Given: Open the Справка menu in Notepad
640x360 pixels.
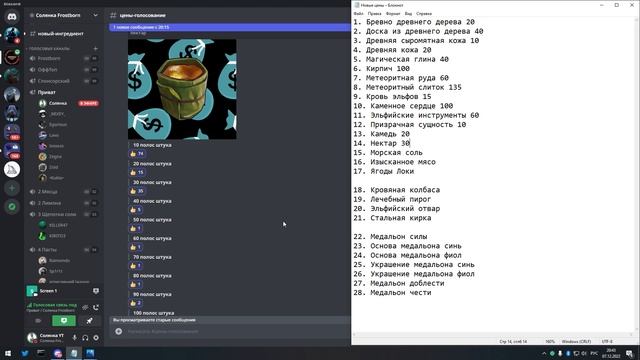Looking at the screenshot, I should (x=424, y=13).
